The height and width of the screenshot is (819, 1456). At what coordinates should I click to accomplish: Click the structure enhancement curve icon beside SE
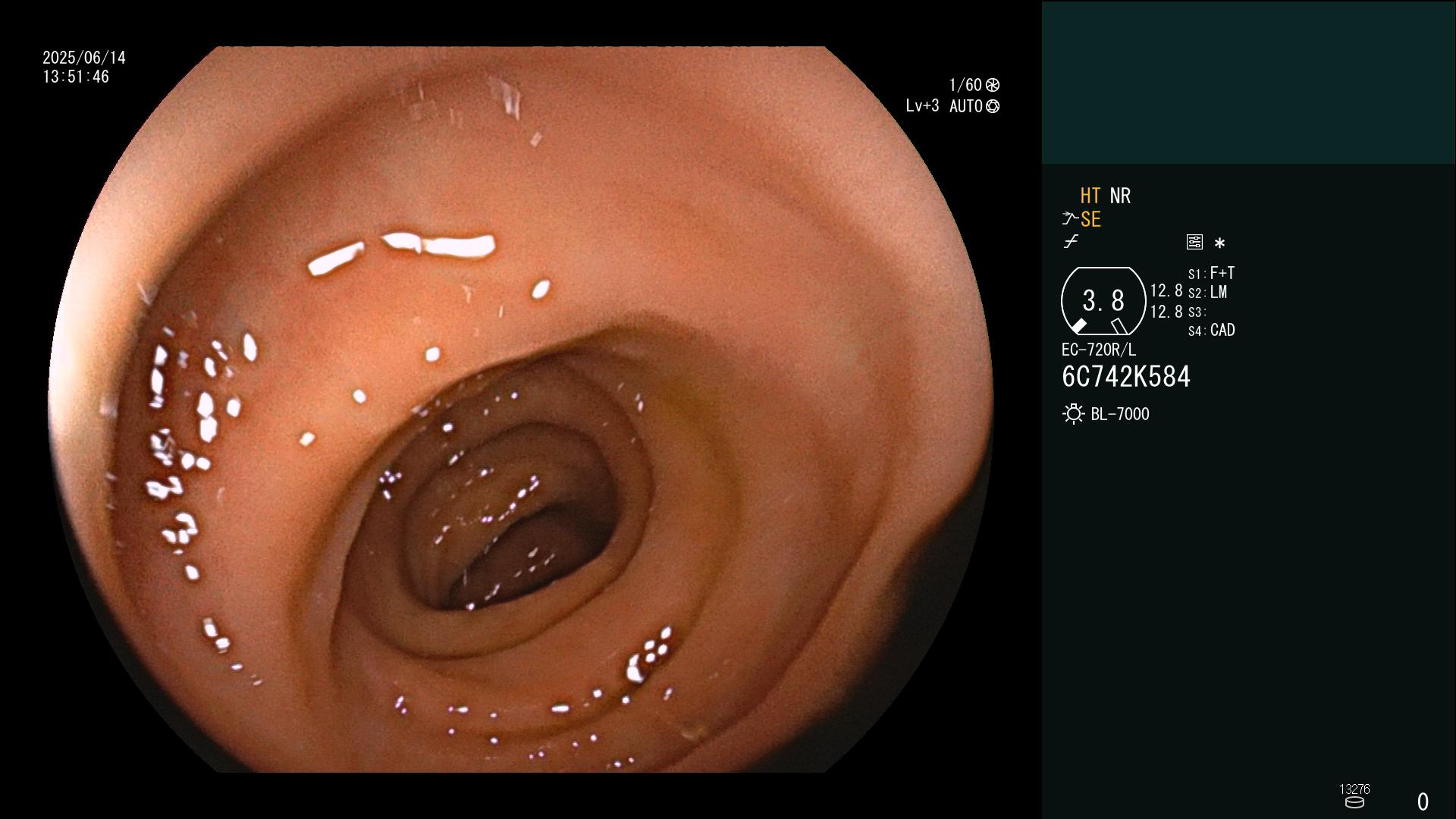[x=1069, y=219]
